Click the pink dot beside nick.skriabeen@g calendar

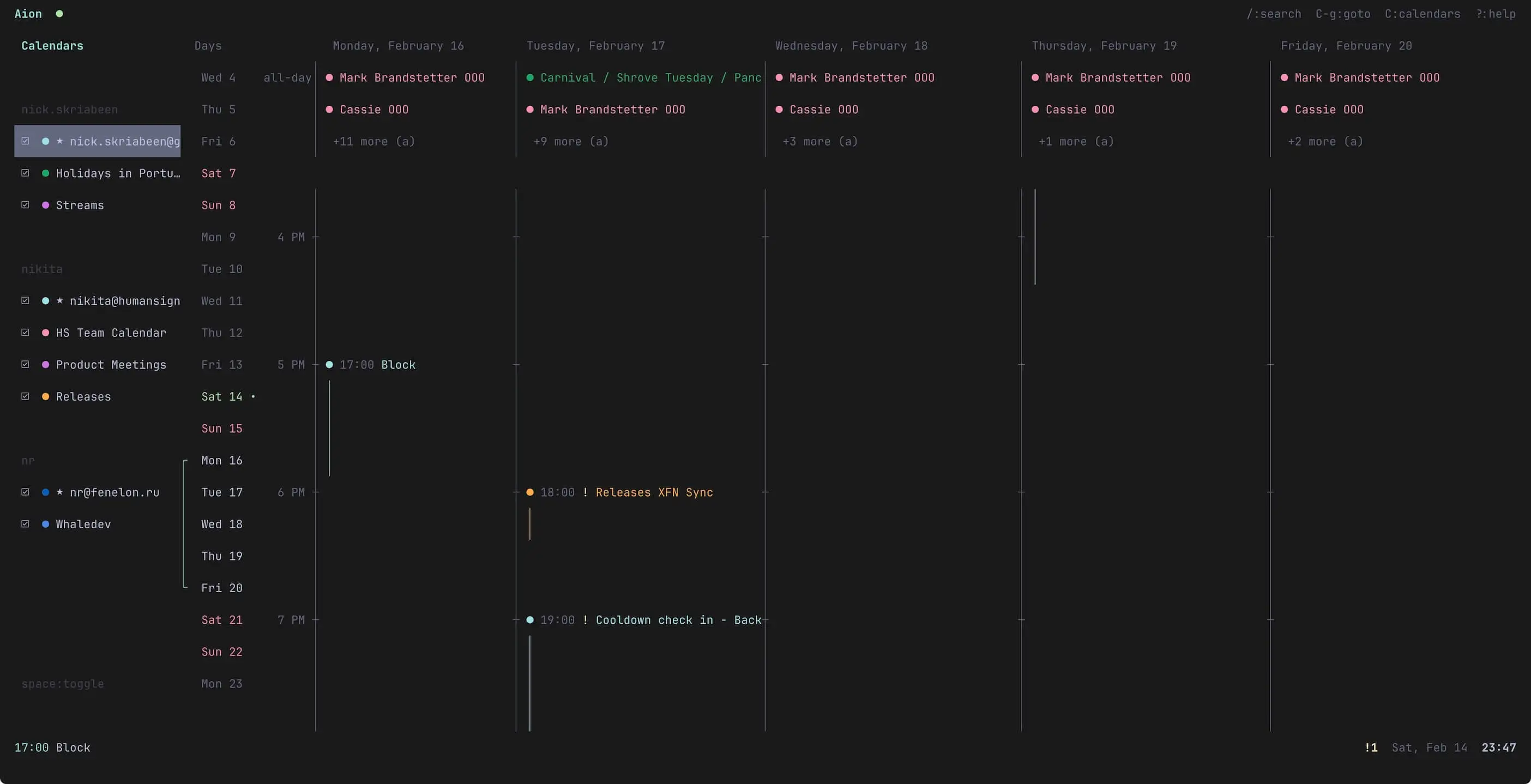click(46, 141)
